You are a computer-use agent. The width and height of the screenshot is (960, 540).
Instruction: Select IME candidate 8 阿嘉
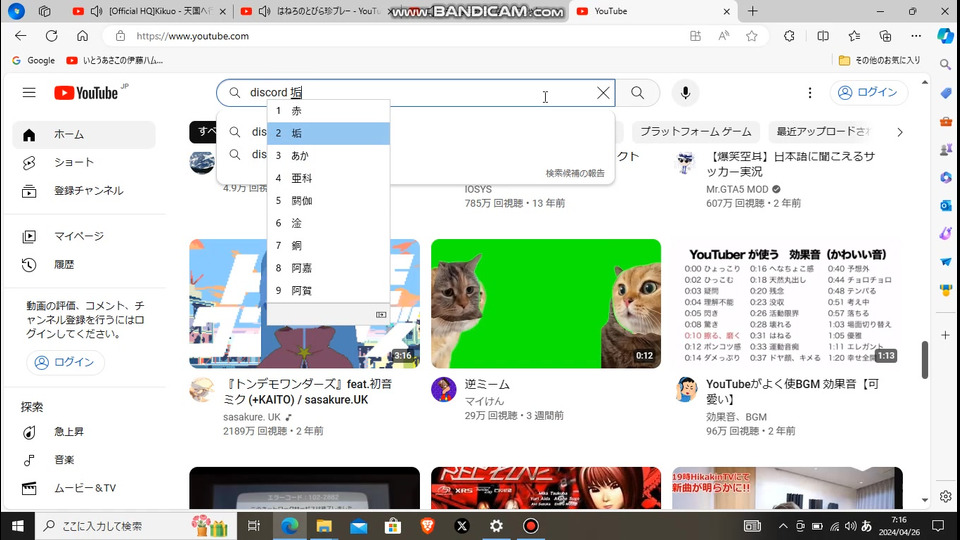328,268
